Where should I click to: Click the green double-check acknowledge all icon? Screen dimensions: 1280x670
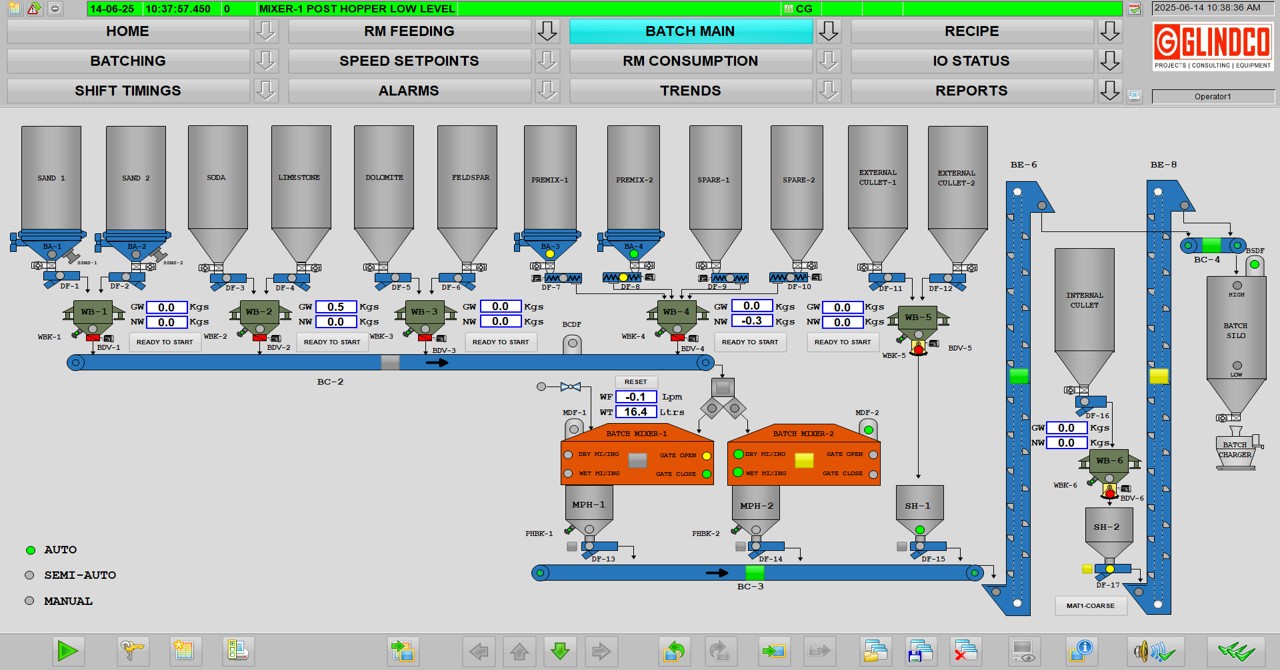pyautogui.click(x=1236, y=652)
